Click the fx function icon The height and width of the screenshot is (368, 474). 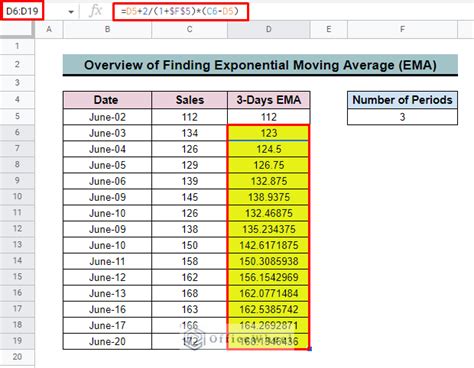point(95,11)
